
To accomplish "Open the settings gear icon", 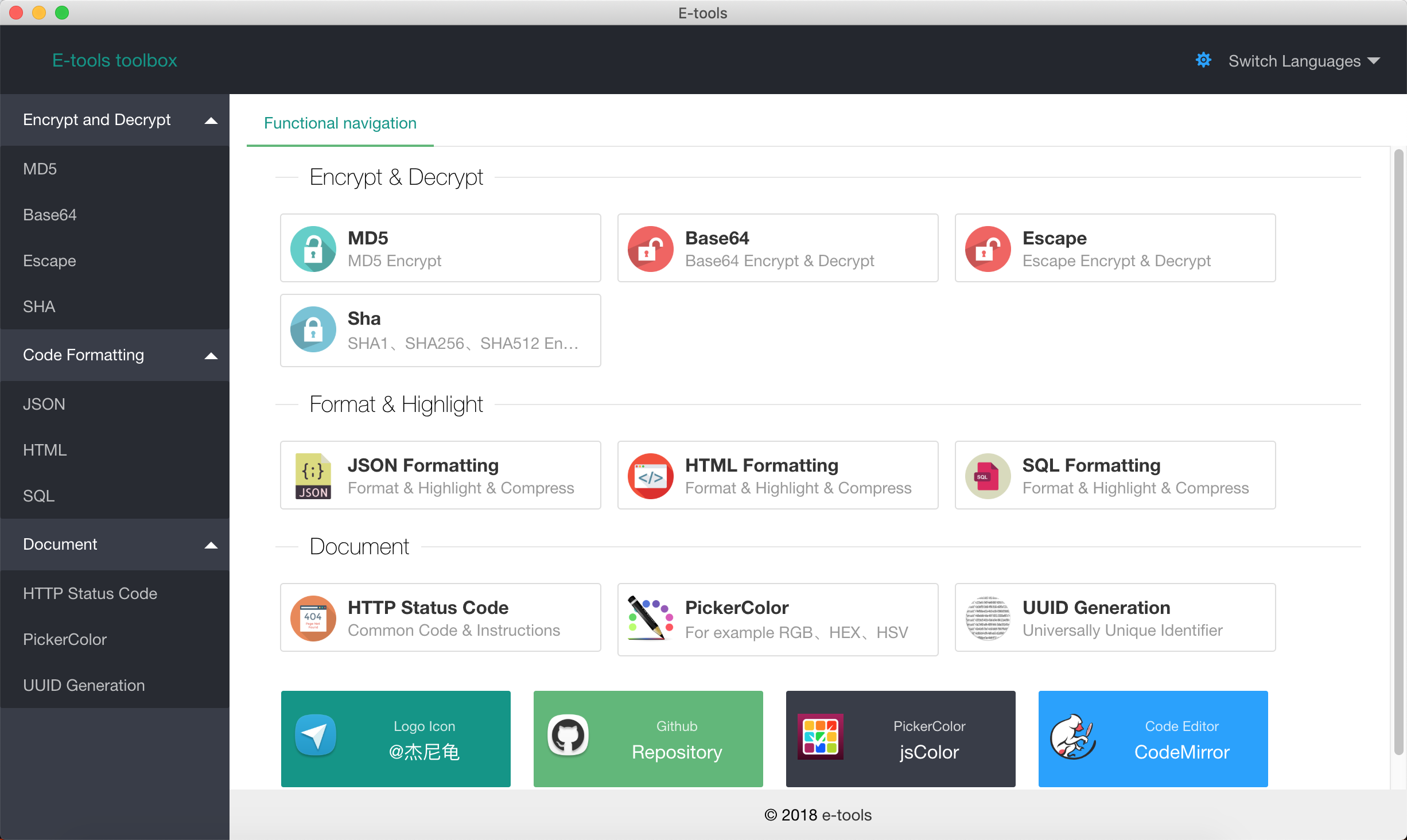I will pyautogui.click(x=1203, y=60).
